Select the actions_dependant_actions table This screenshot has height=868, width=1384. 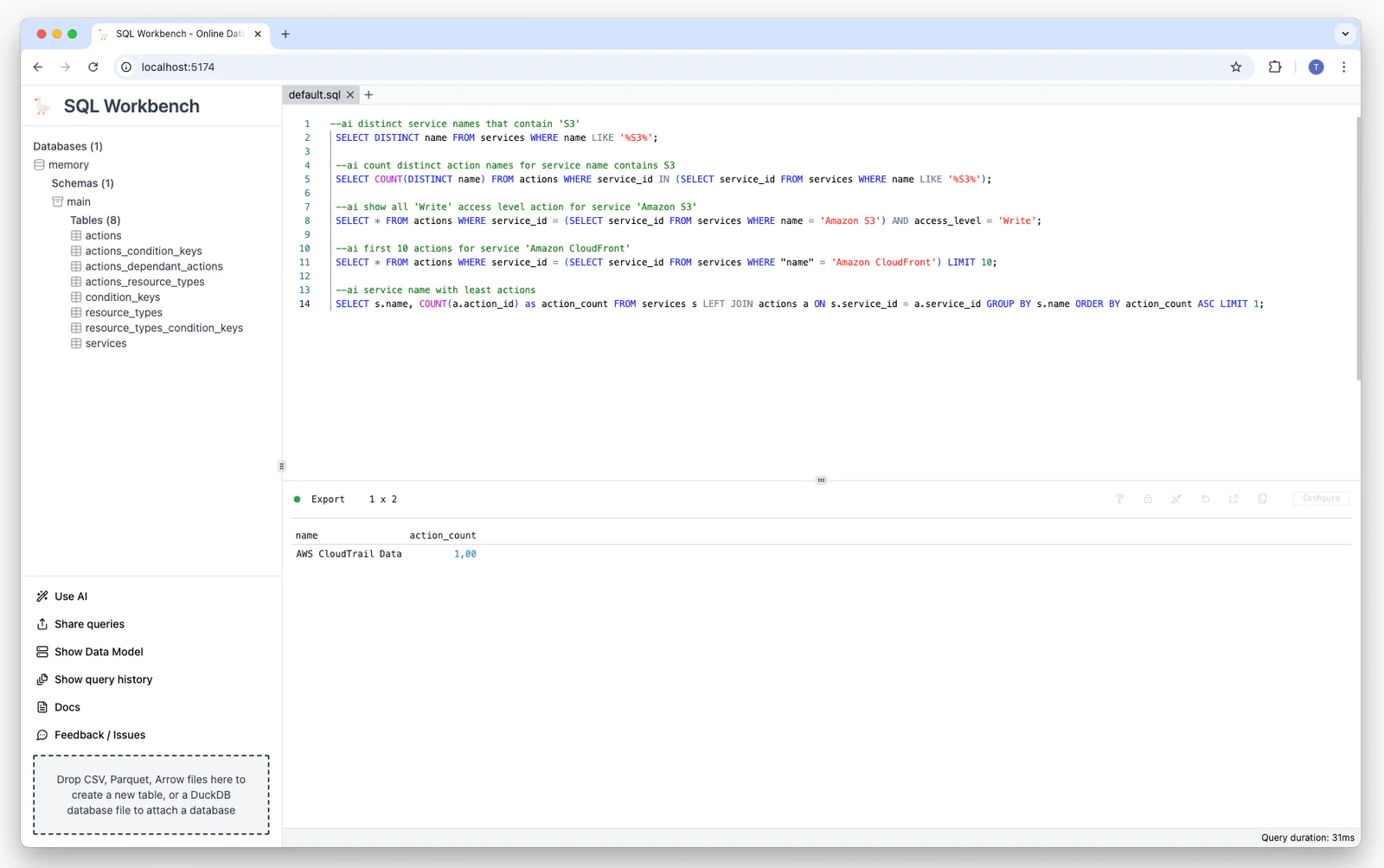154,267
